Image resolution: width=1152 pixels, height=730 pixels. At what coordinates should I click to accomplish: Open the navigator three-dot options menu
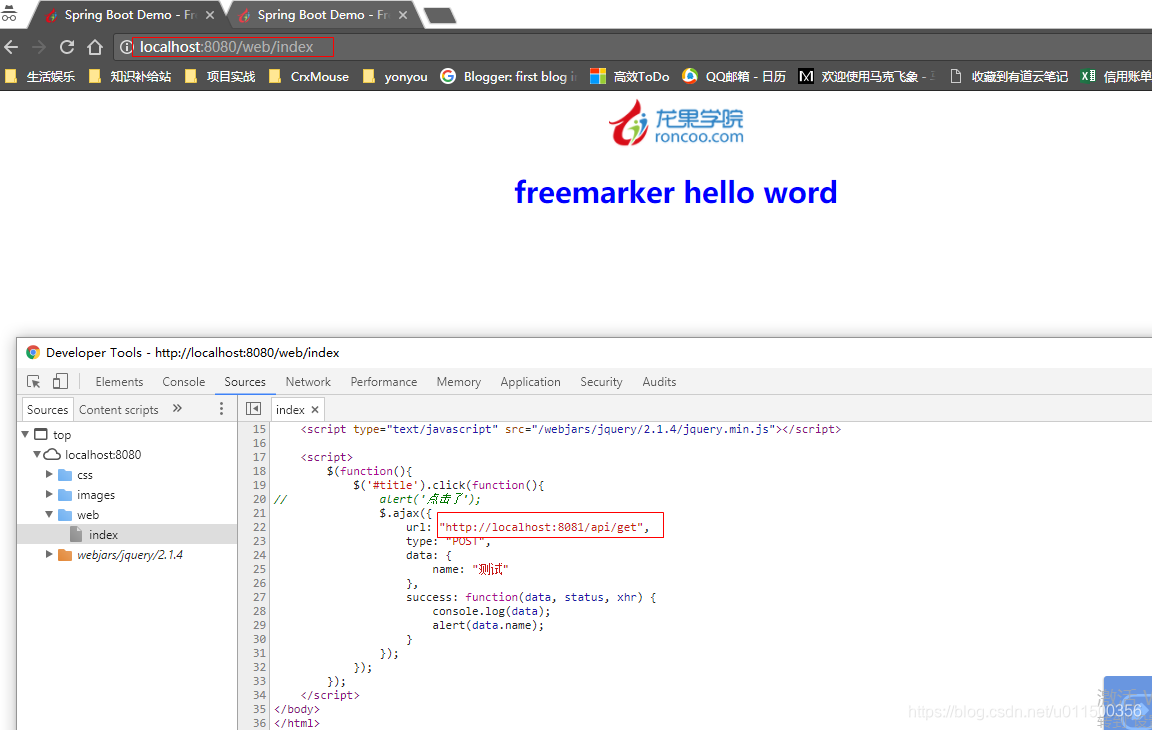click(x=221, y=409)
